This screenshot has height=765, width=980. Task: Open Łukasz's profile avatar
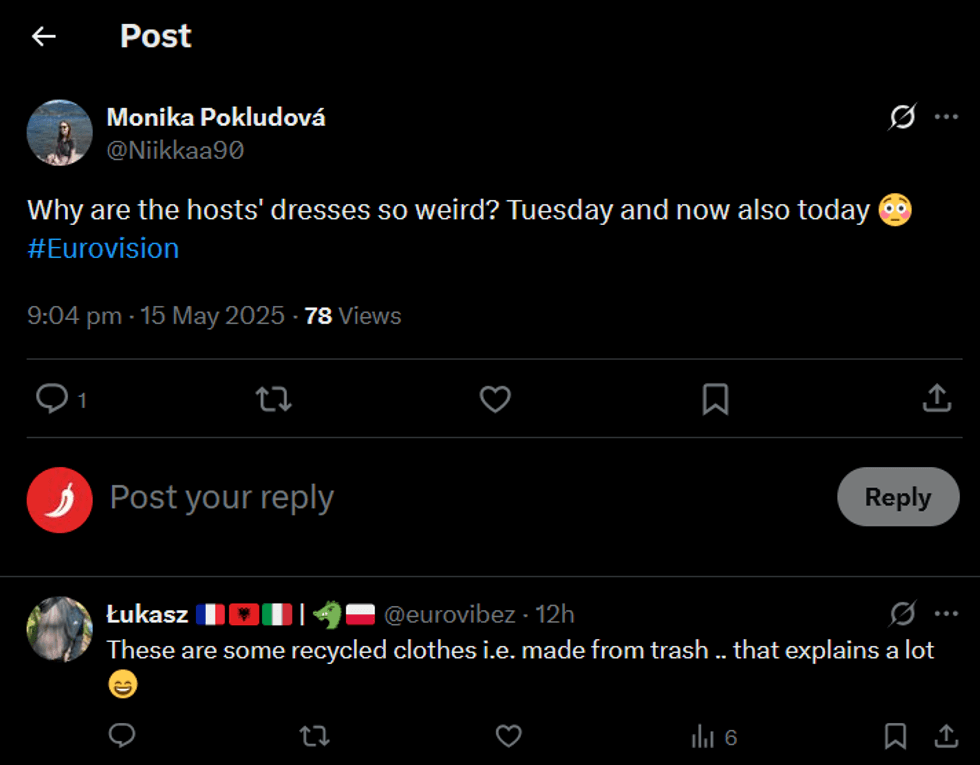pos(60,629)
